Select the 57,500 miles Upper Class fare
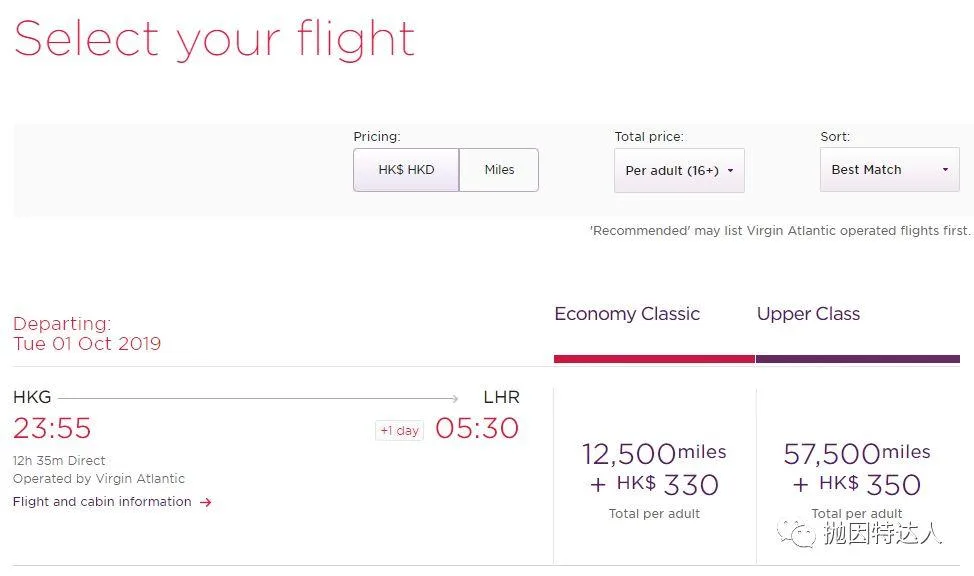 tap(856, 468)
